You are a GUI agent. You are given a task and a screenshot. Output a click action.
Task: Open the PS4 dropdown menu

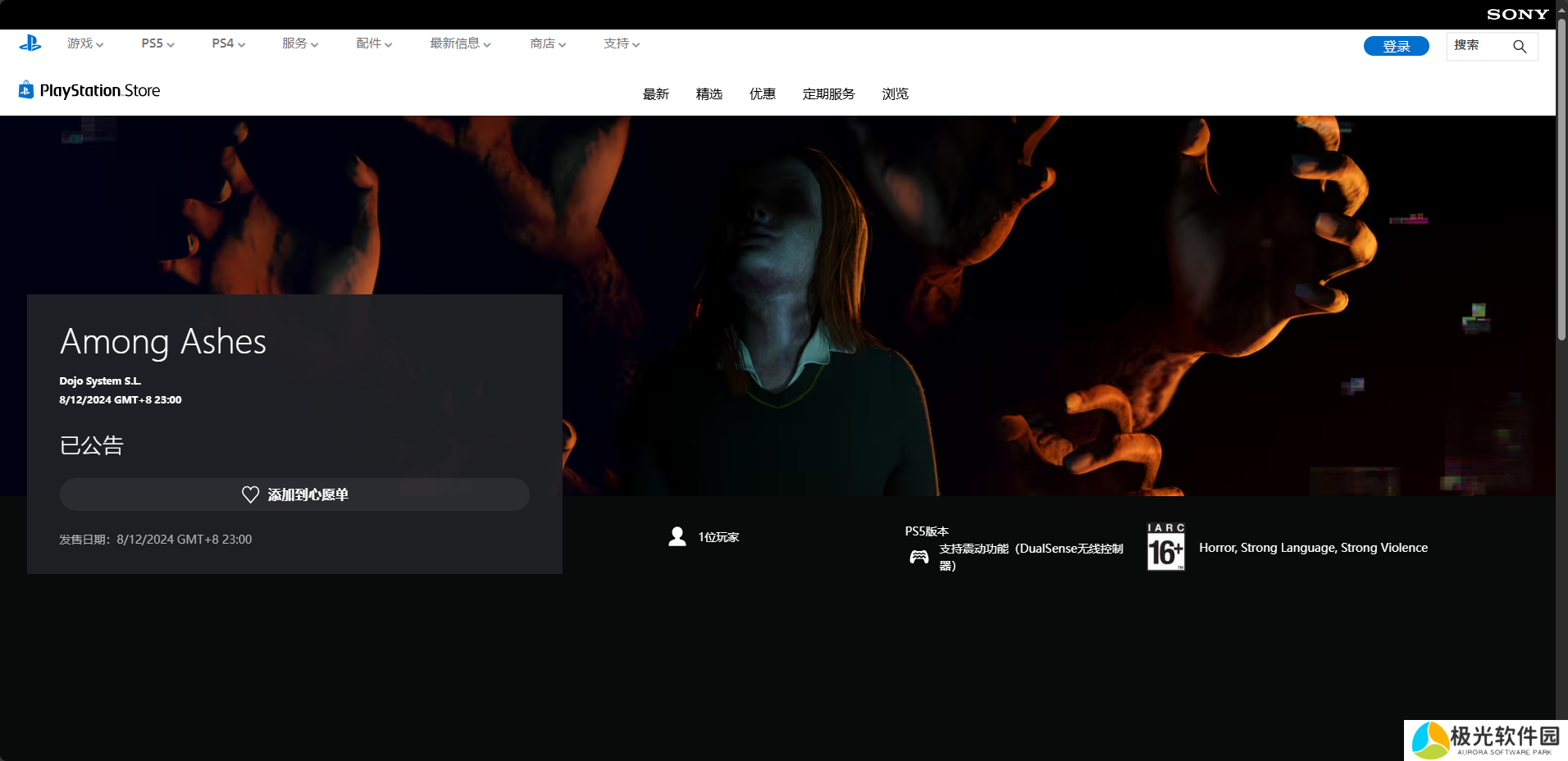[x=228, y=43]
